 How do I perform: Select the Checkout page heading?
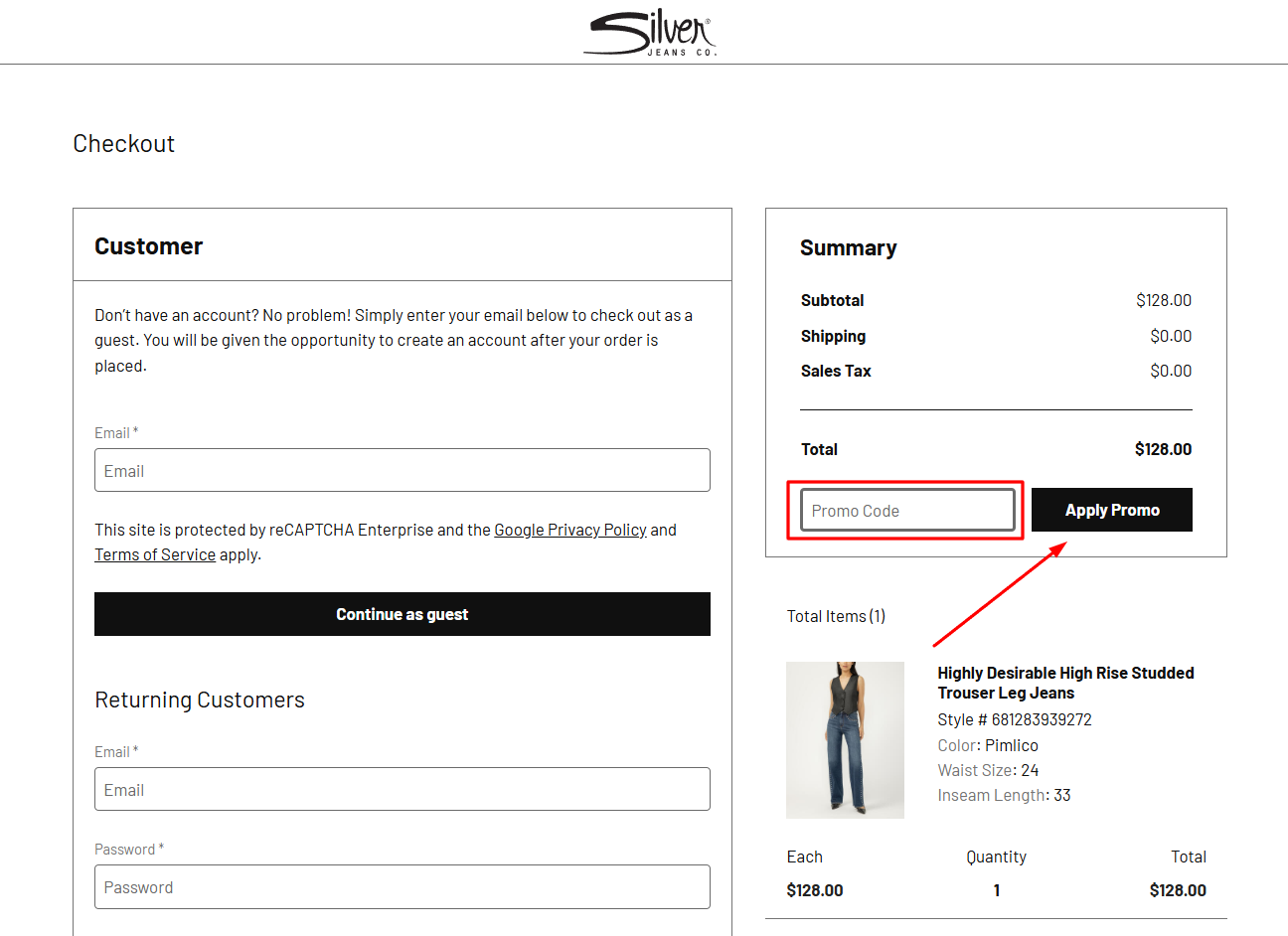[123, 143]
